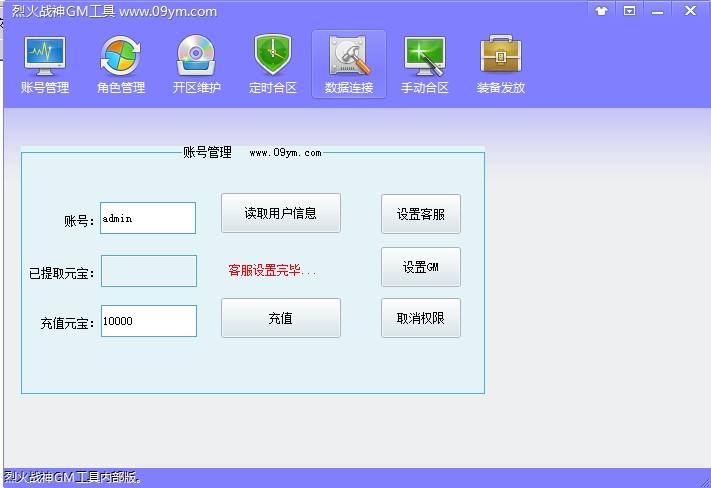Click the 账号 label
The width and height of the screenshot is (711, 488).
pos(79,221)
